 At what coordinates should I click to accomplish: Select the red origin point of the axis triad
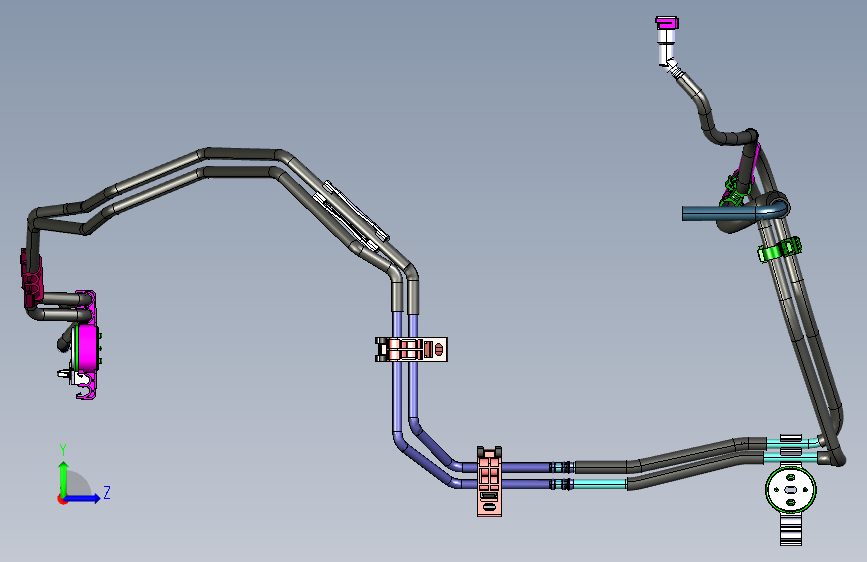[62, 499]
